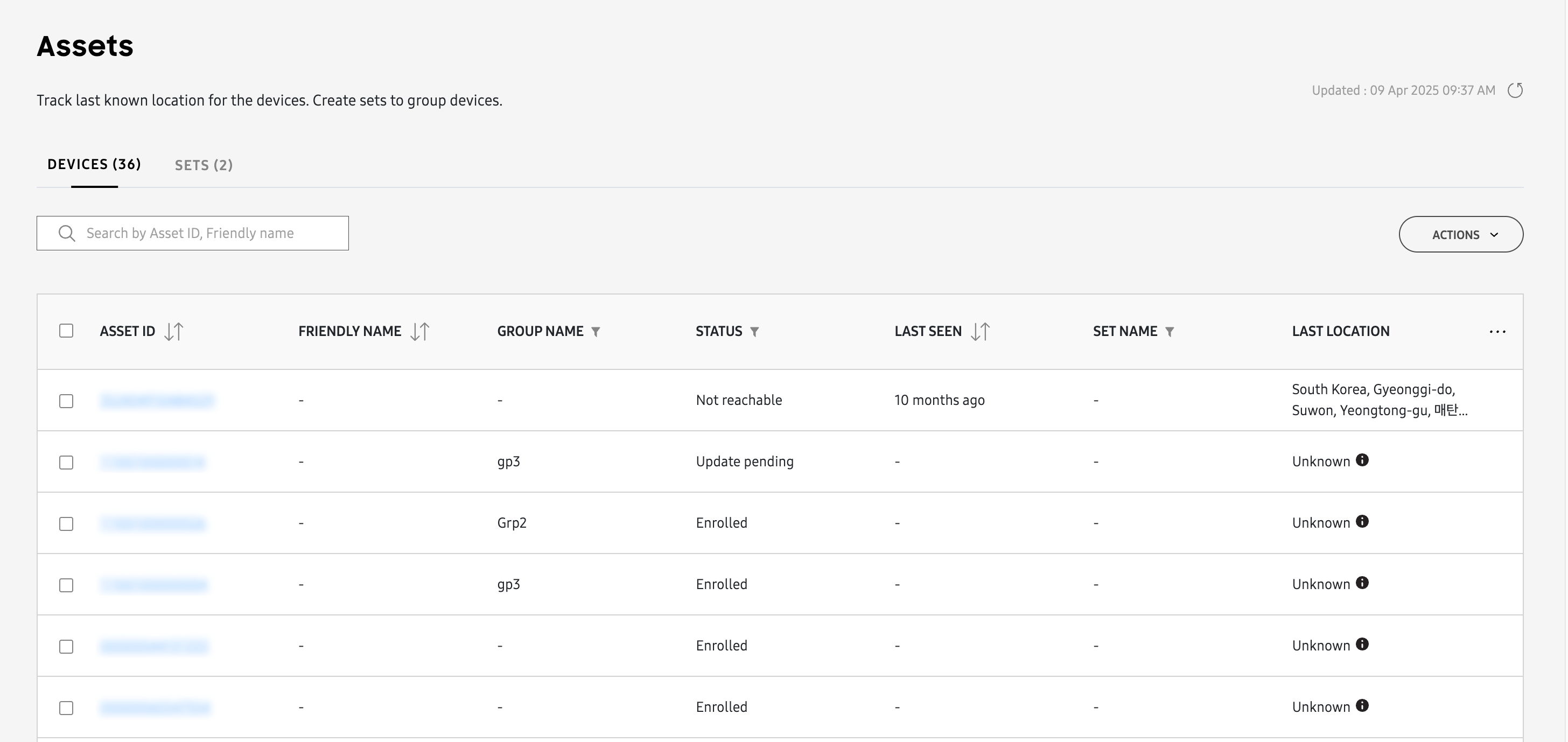
Task: Select the Devices (36) tab
Action: click(x=94, y=164)
